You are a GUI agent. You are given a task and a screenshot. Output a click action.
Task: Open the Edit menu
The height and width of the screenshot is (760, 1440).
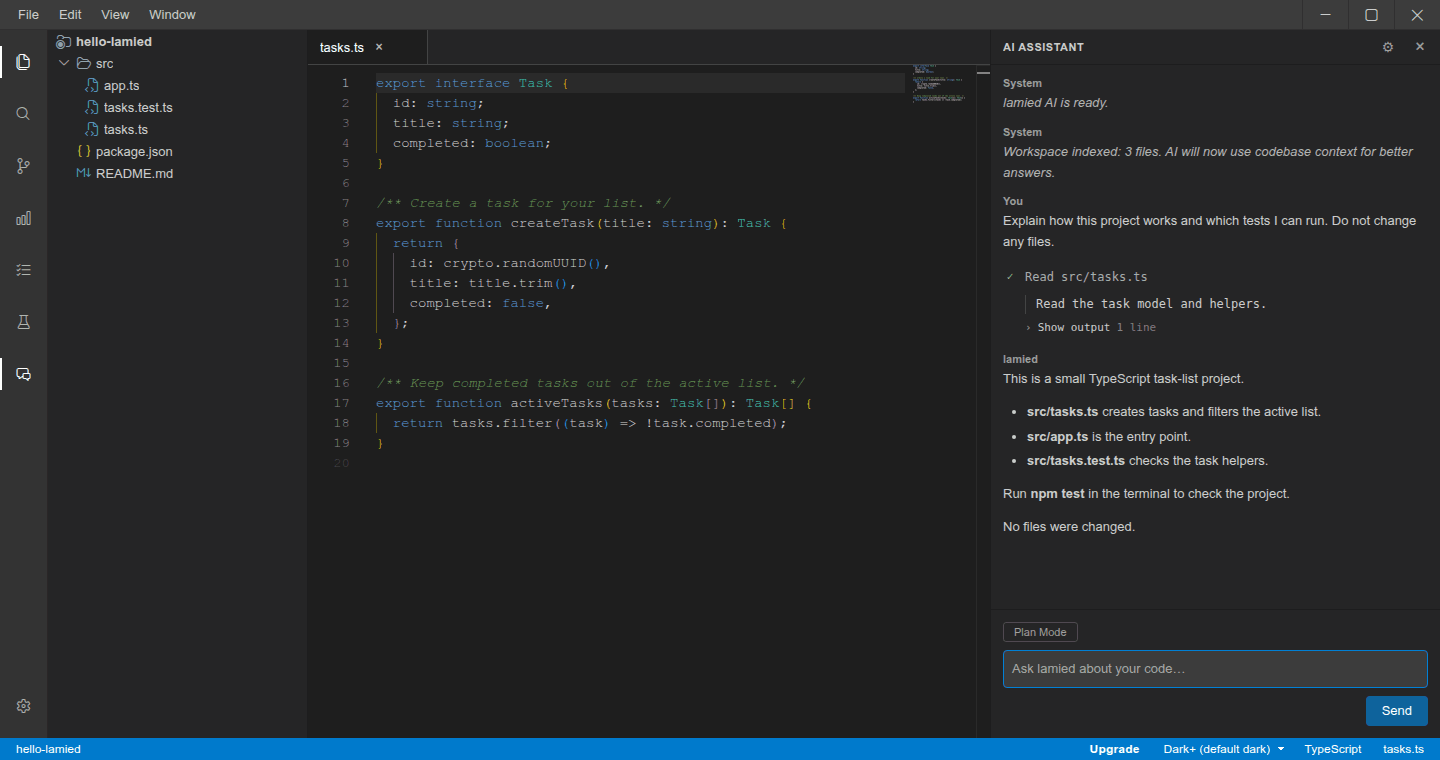70,15
